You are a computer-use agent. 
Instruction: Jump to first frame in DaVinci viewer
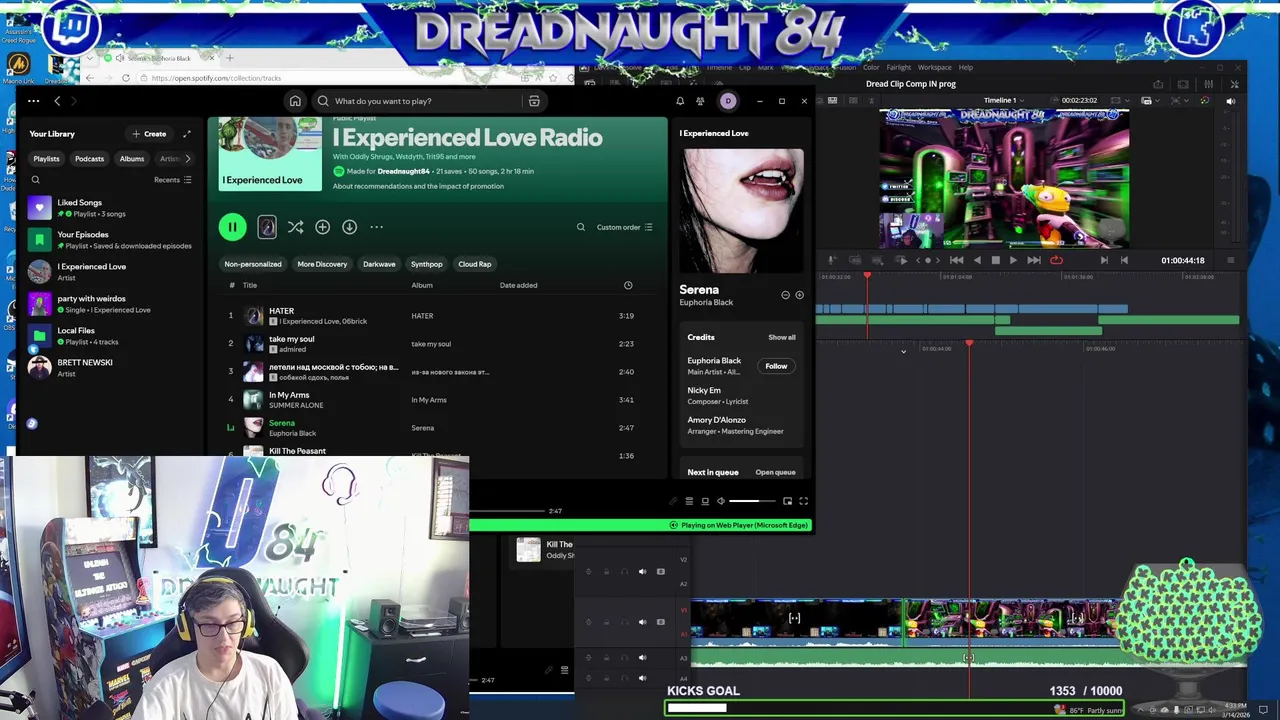click(x=956, y=260)
